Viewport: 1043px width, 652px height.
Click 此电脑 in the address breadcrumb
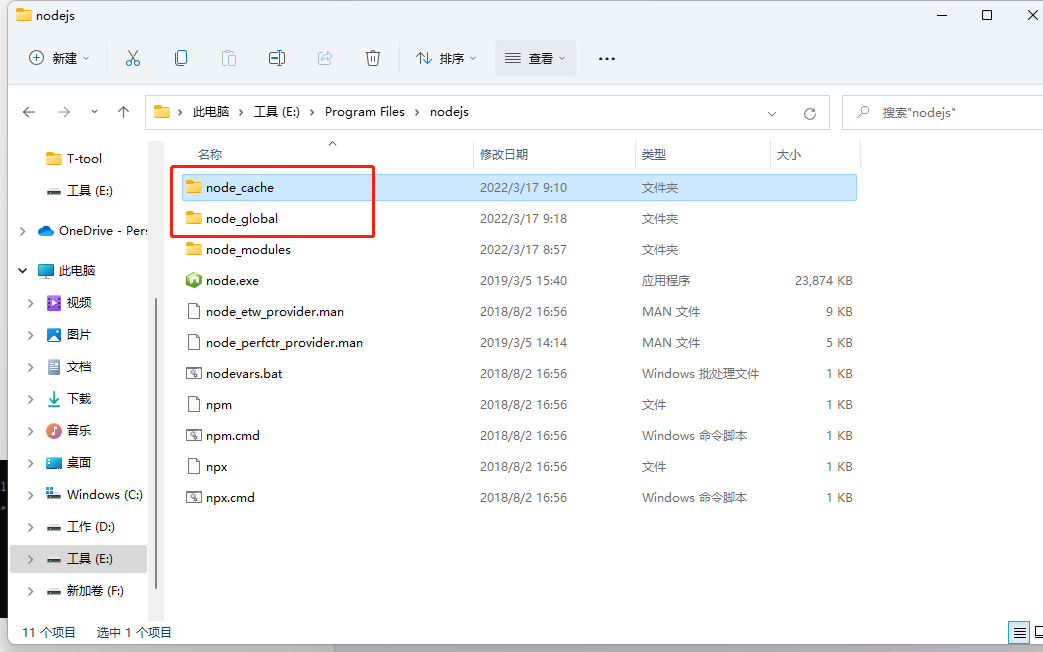coord(211,112)
